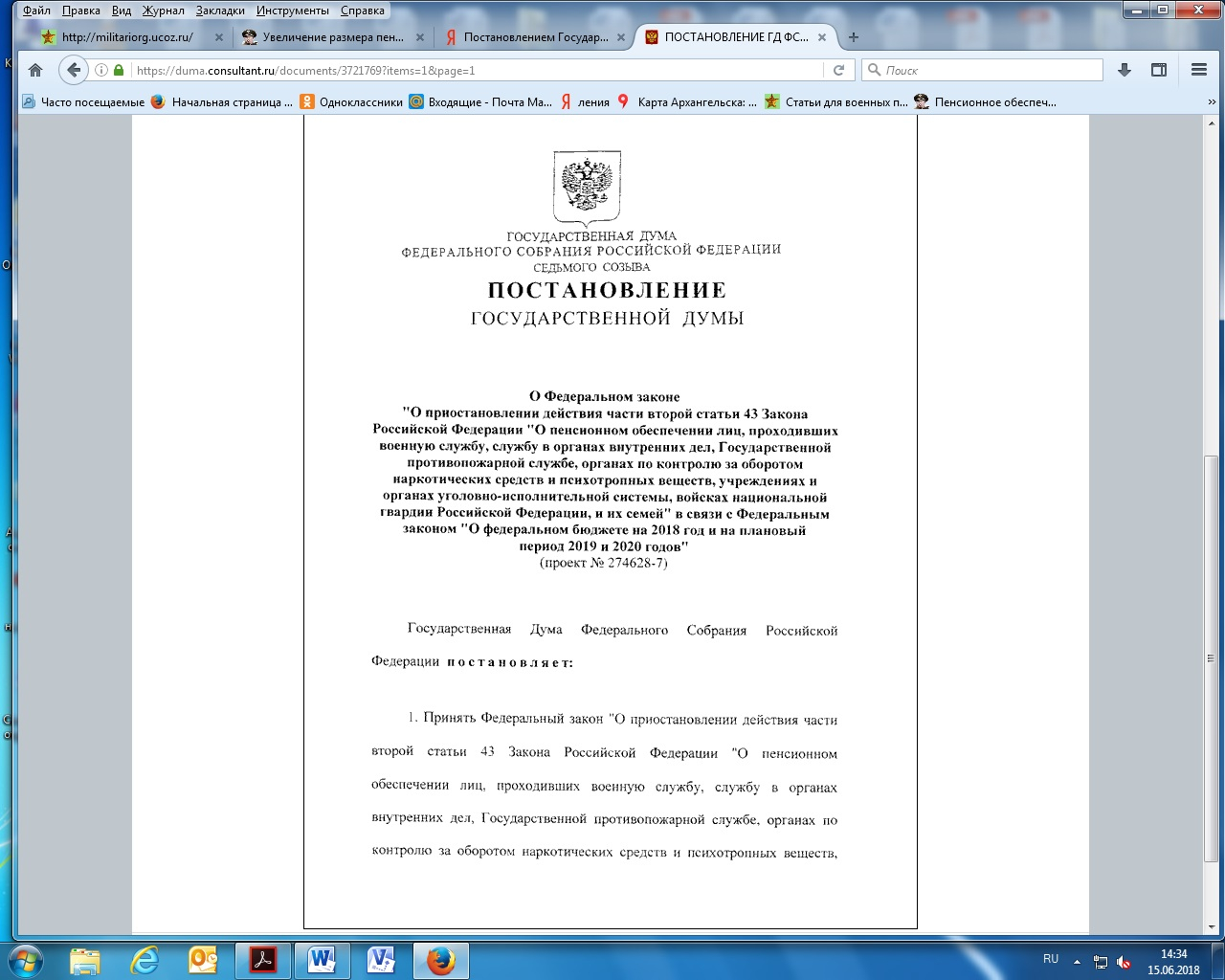Open a new tab with plus button
The image size is (1225, 980).
[854, 37]
